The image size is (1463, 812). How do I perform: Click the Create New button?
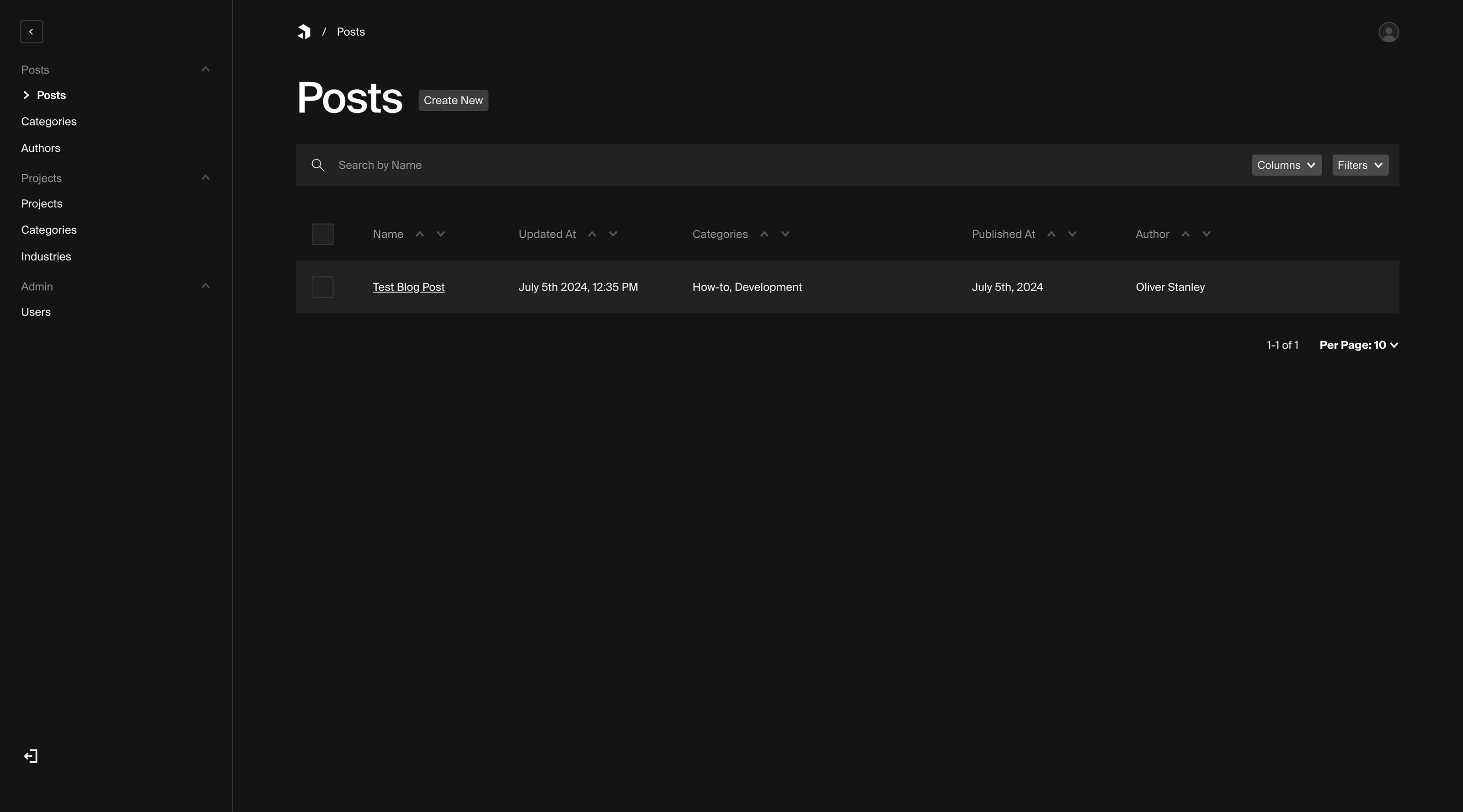tap(453, 100)
